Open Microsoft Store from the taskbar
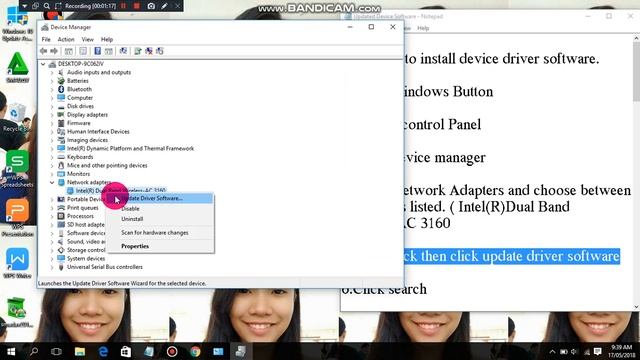The image size is (640, 360). click(126, 351)
